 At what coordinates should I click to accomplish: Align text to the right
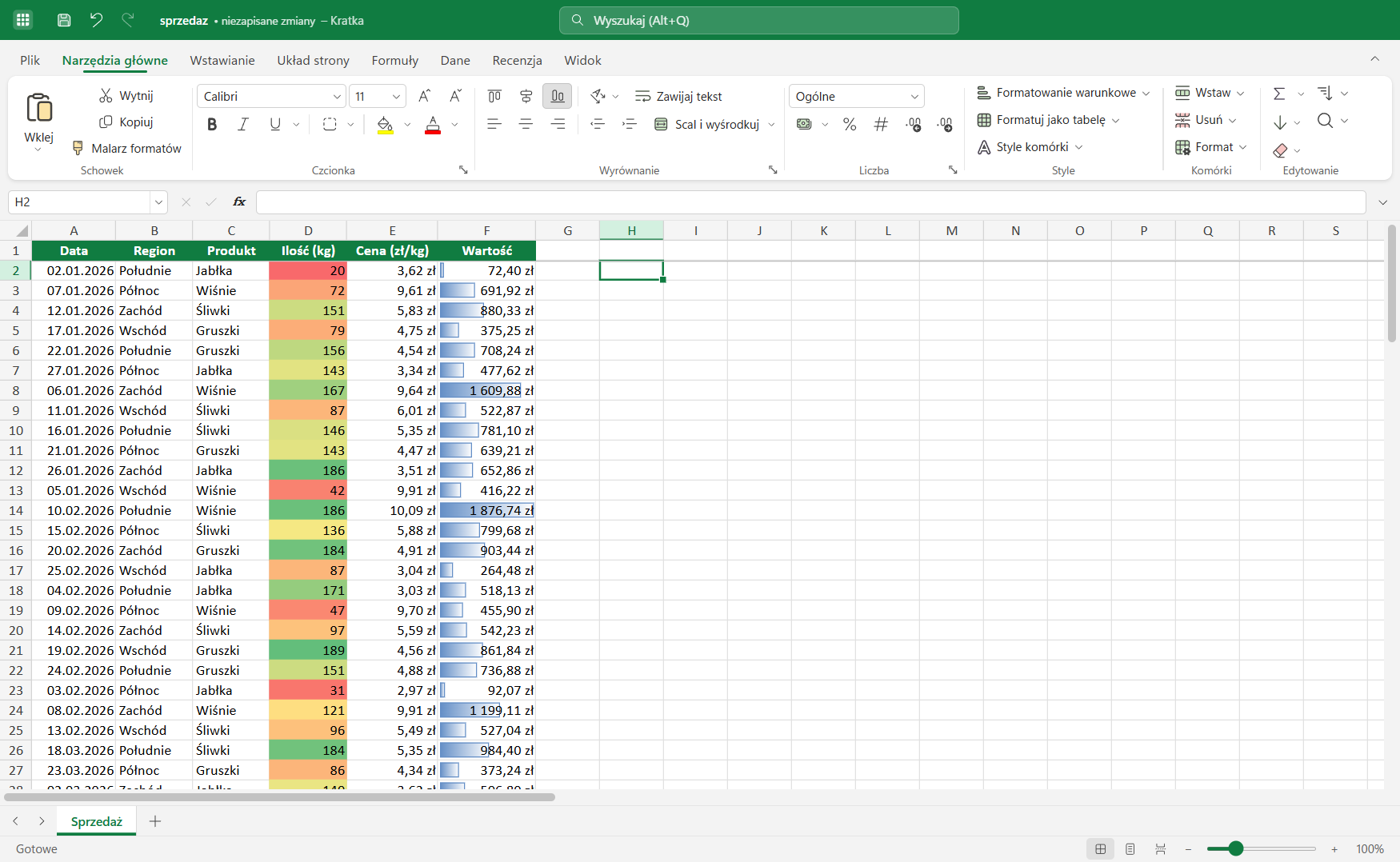click(x=558, y=124)
